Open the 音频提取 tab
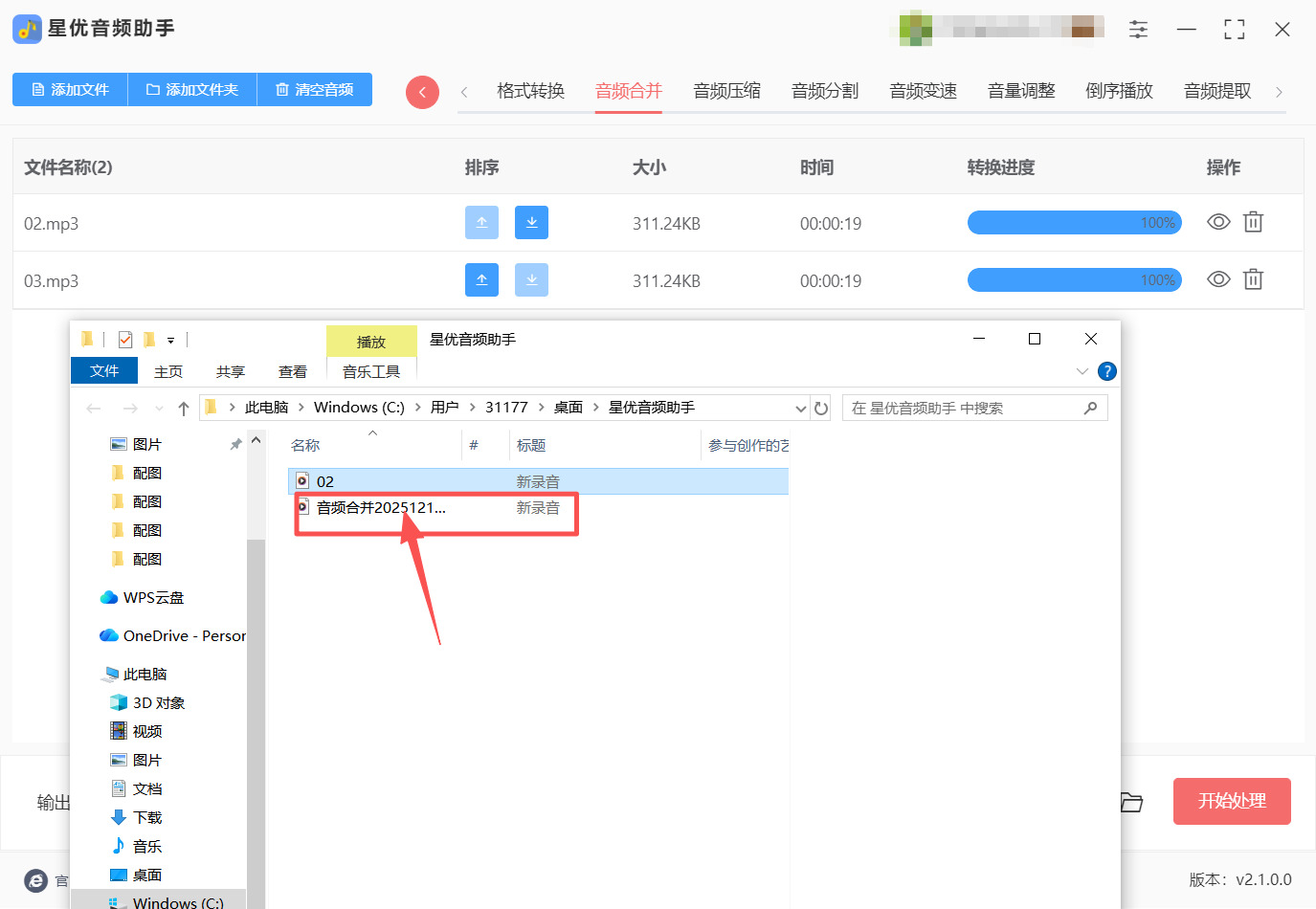The height and width of the screenshot is (909, 1316). tap(1217, 91)
